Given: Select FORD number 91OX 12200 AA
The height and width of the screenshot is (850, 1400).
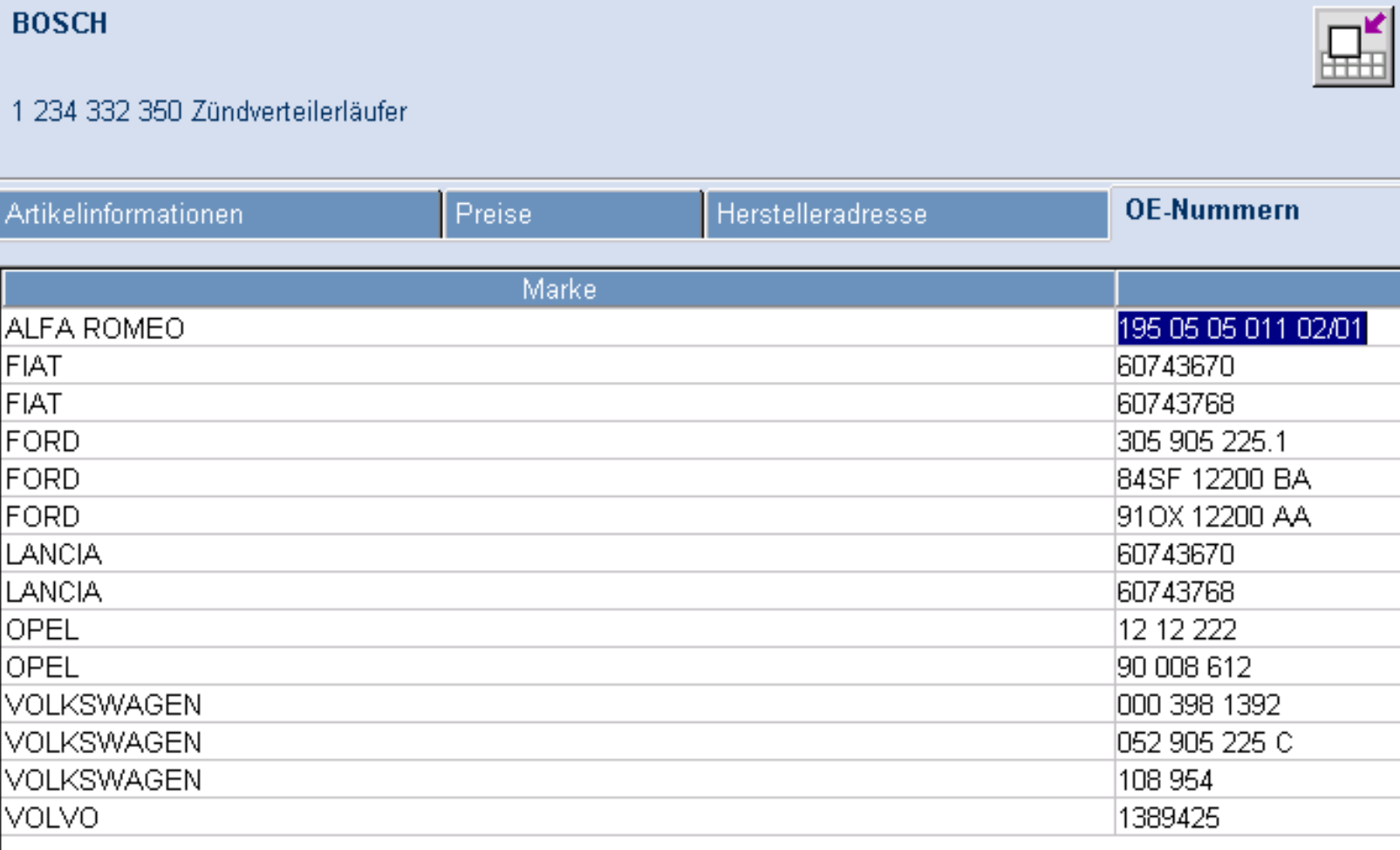Looking at the screenshot, I should click(x=1214, y=516).
